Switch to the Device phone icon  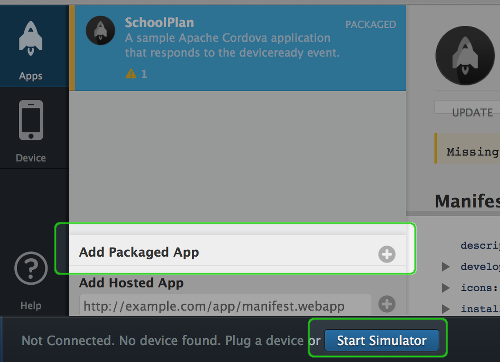(x=31, y=120)
